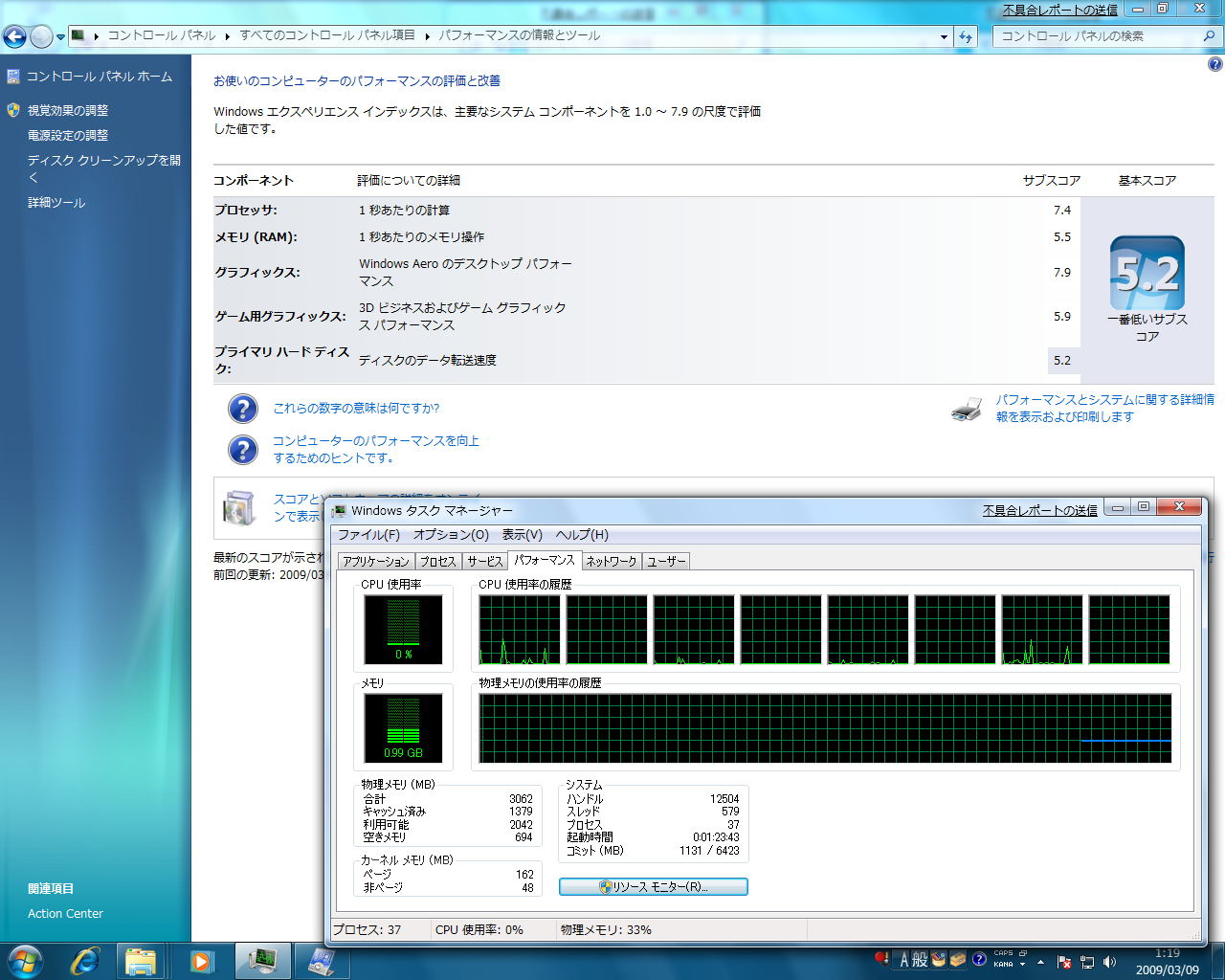The image size is (1225, 980).
Task: Click Action Center flag tray icon
Action: tap(1064, 962)
